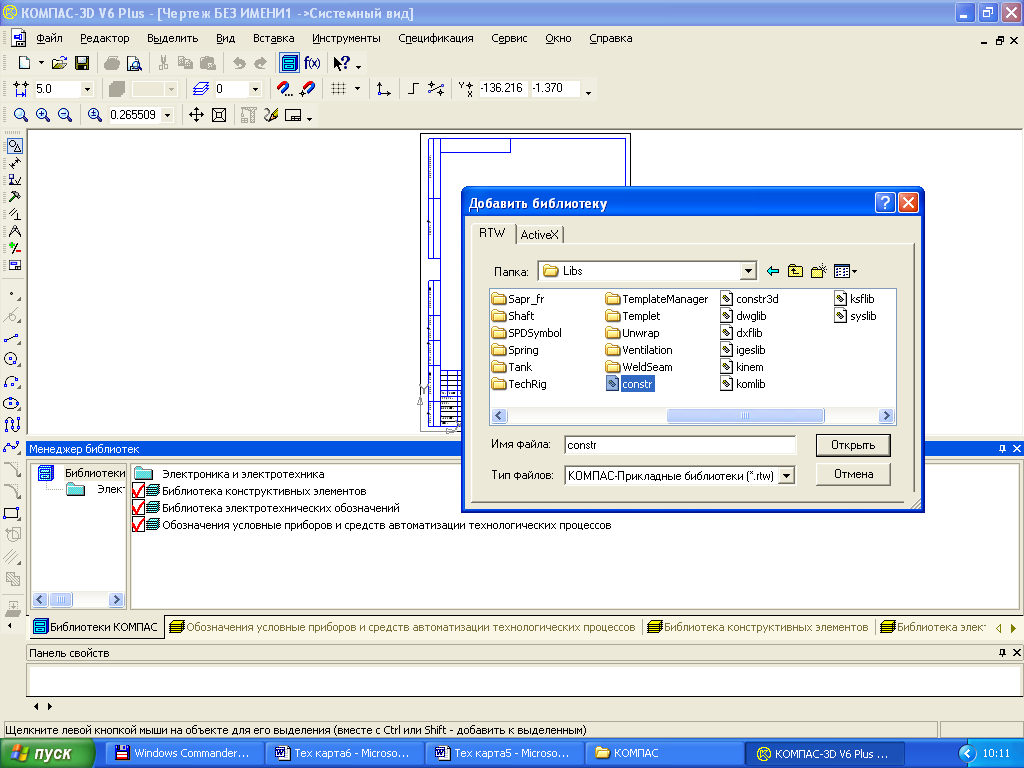Viewport: 1024px width, 768px height.
Task: Click the state of layers icon
Action: tap(200, 89)
